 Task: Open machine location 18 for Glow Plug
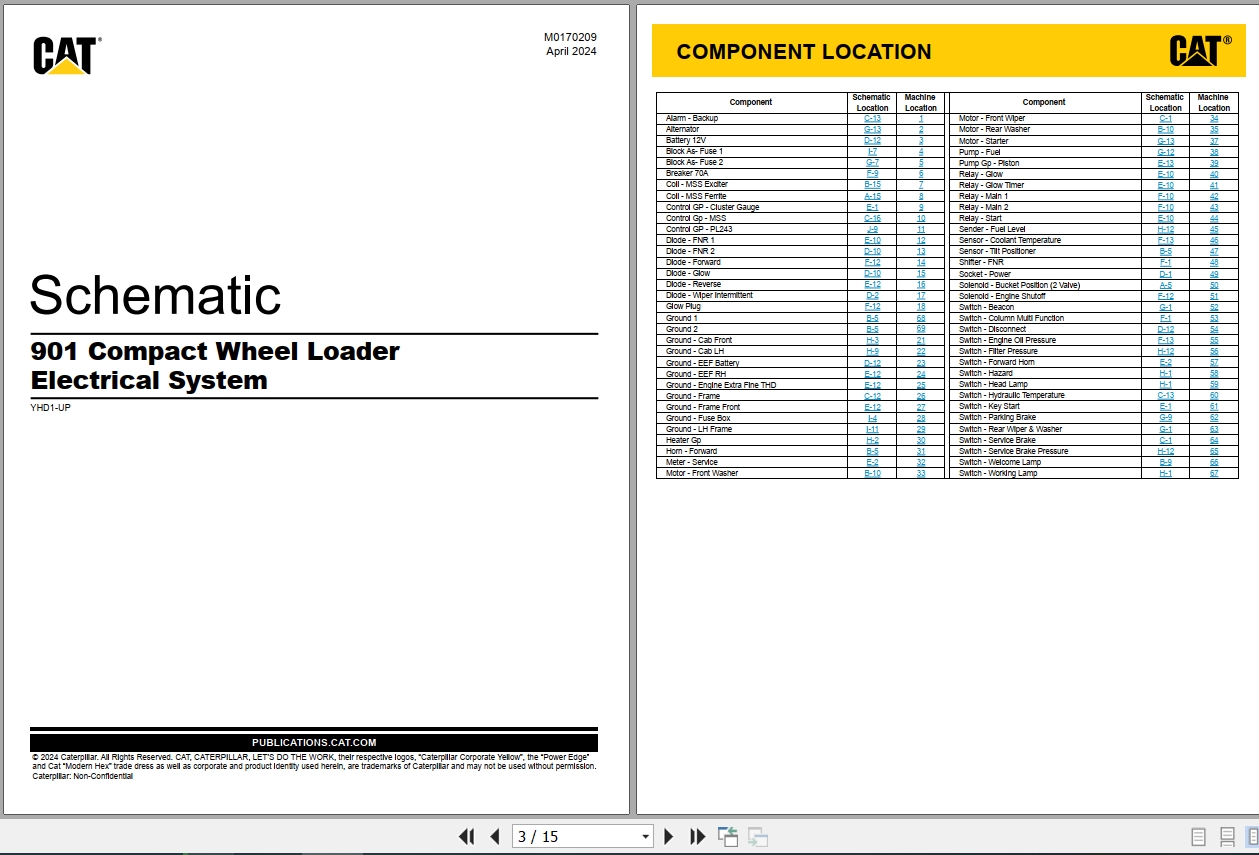921,307
